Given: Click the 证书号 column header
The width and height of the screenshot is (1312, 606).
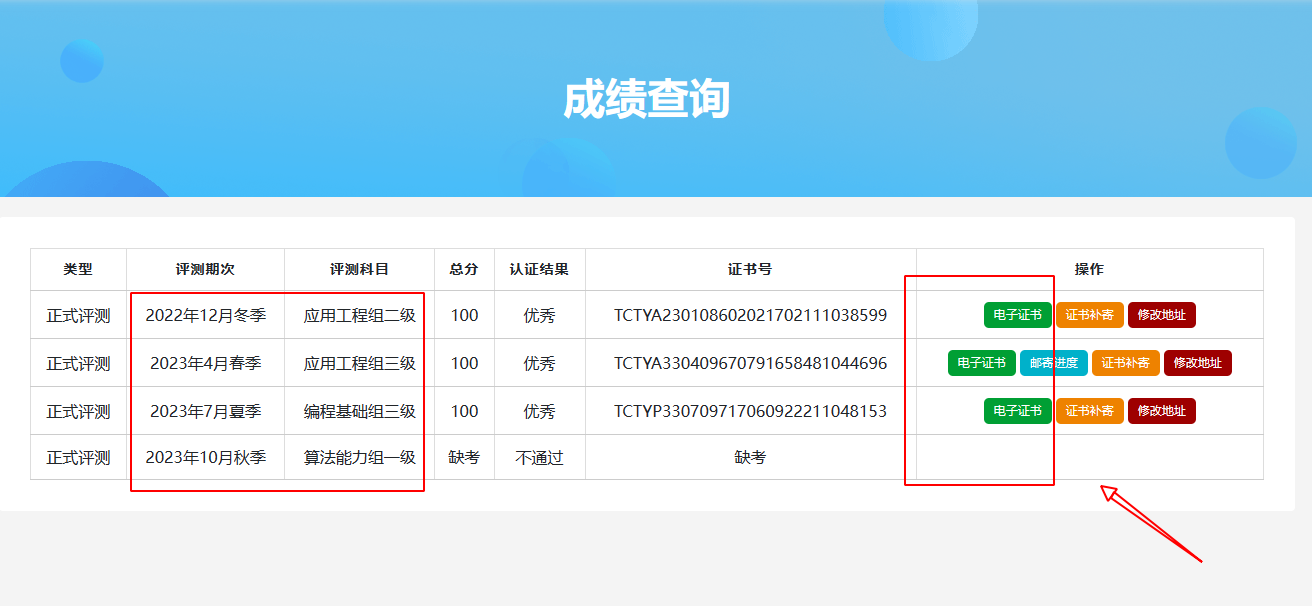Looking at the screenshot, I should coord(751,270).
